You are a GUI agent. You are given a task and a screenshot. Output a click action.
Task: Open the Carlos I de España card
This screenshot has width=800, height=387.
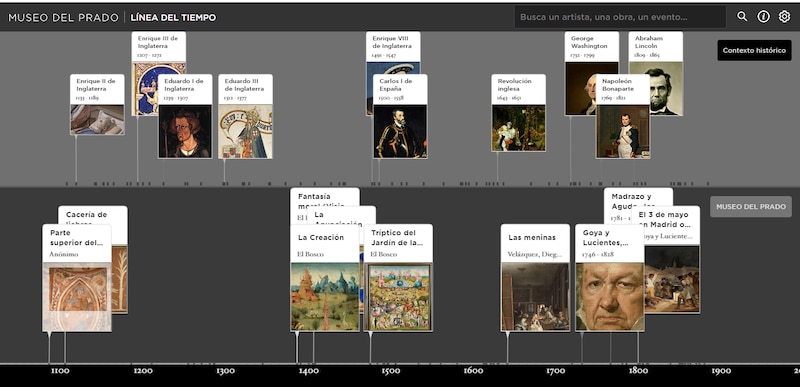click(400, 116)
